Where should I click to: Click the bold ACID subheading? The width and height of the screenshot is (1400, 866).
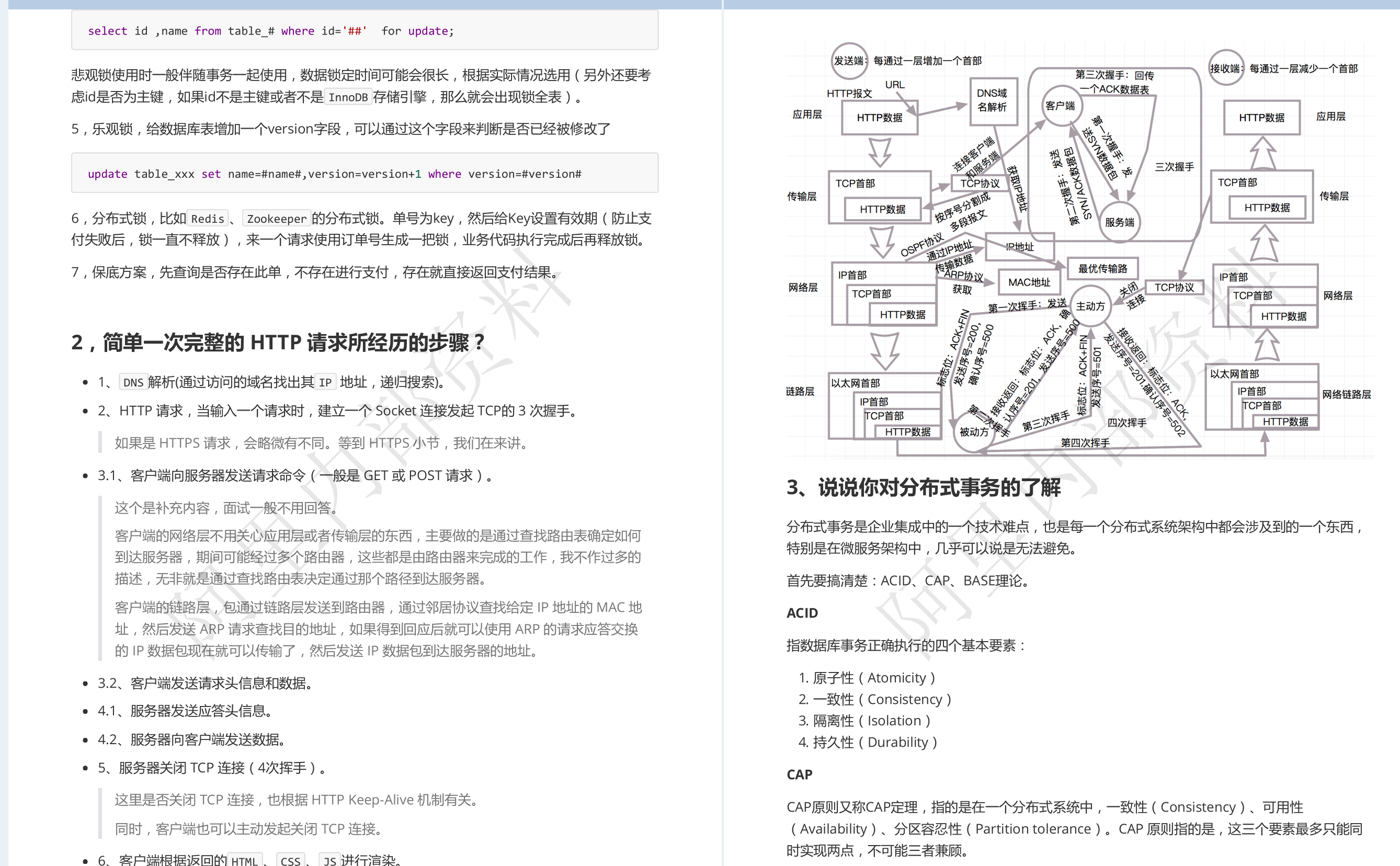802,613
